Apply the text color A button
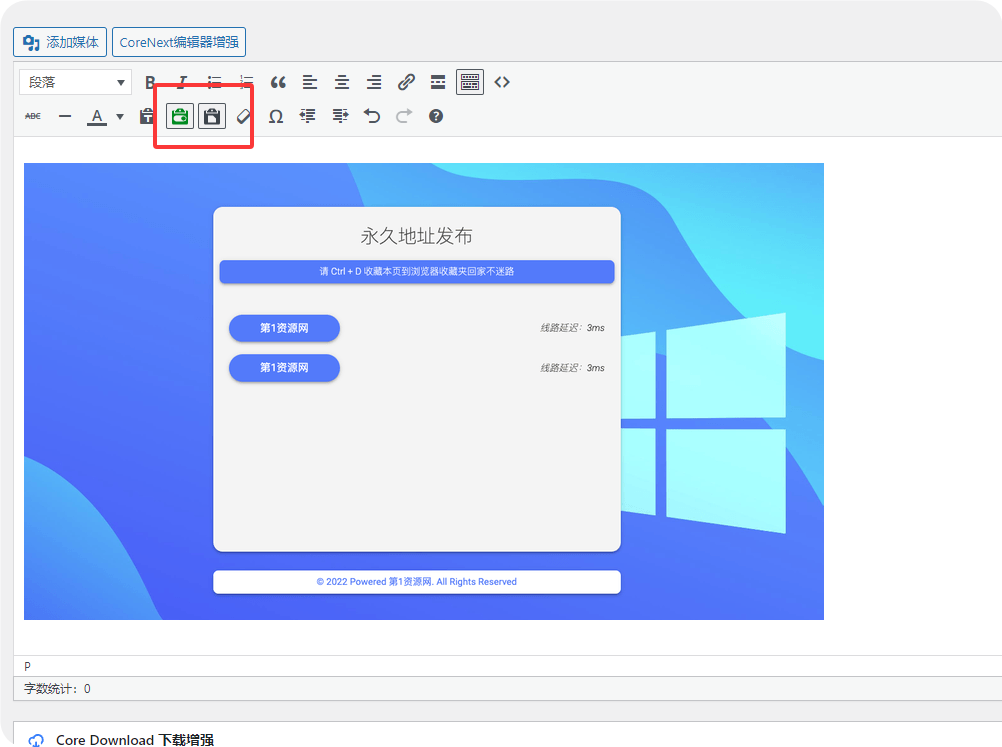The width and height of the screenshot is (1002, 747). pyautogui.click(x=96, y=116)
